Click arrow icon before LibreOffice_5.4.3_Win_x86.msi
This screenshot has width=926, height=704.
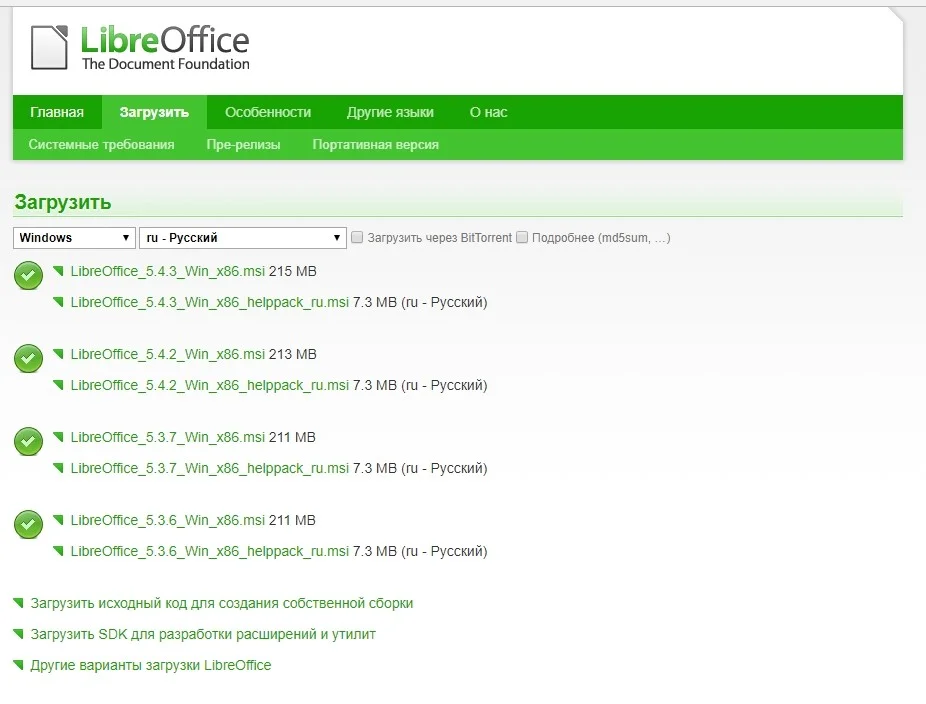click(x=58, y=270)
